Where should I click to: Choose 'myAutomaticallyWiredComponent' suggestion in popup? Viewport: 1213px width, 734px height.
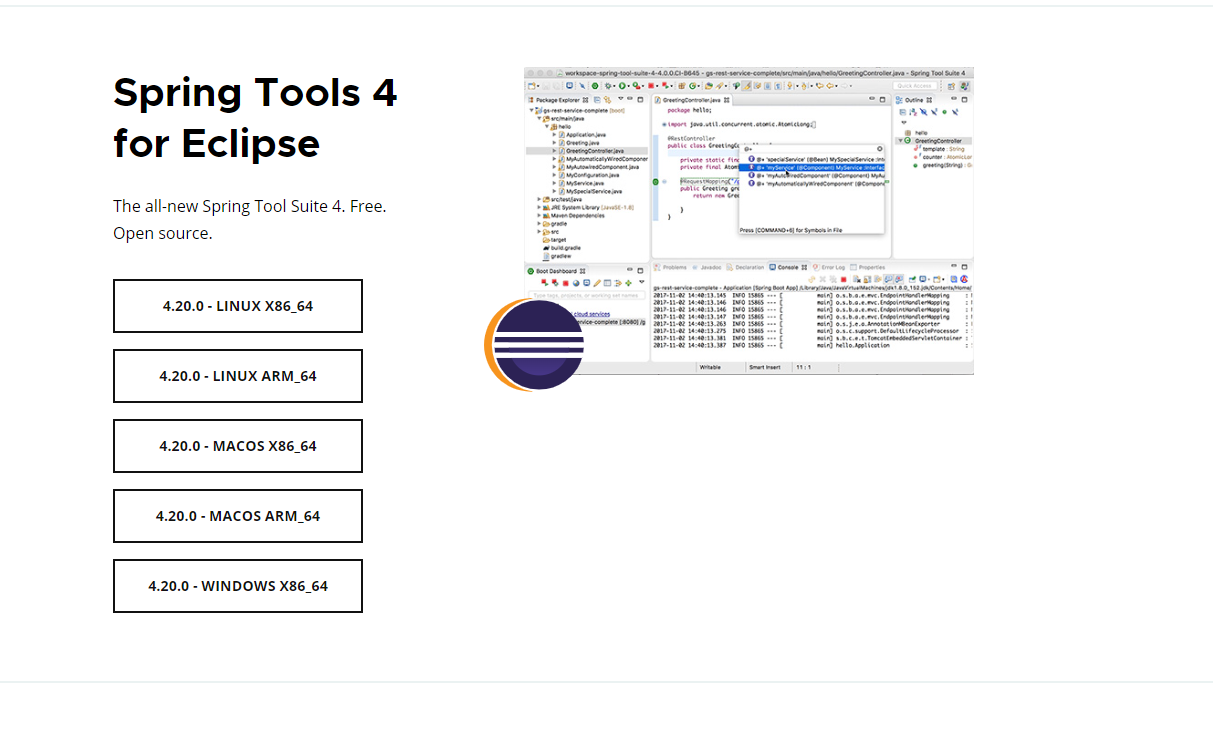[812, 184]
